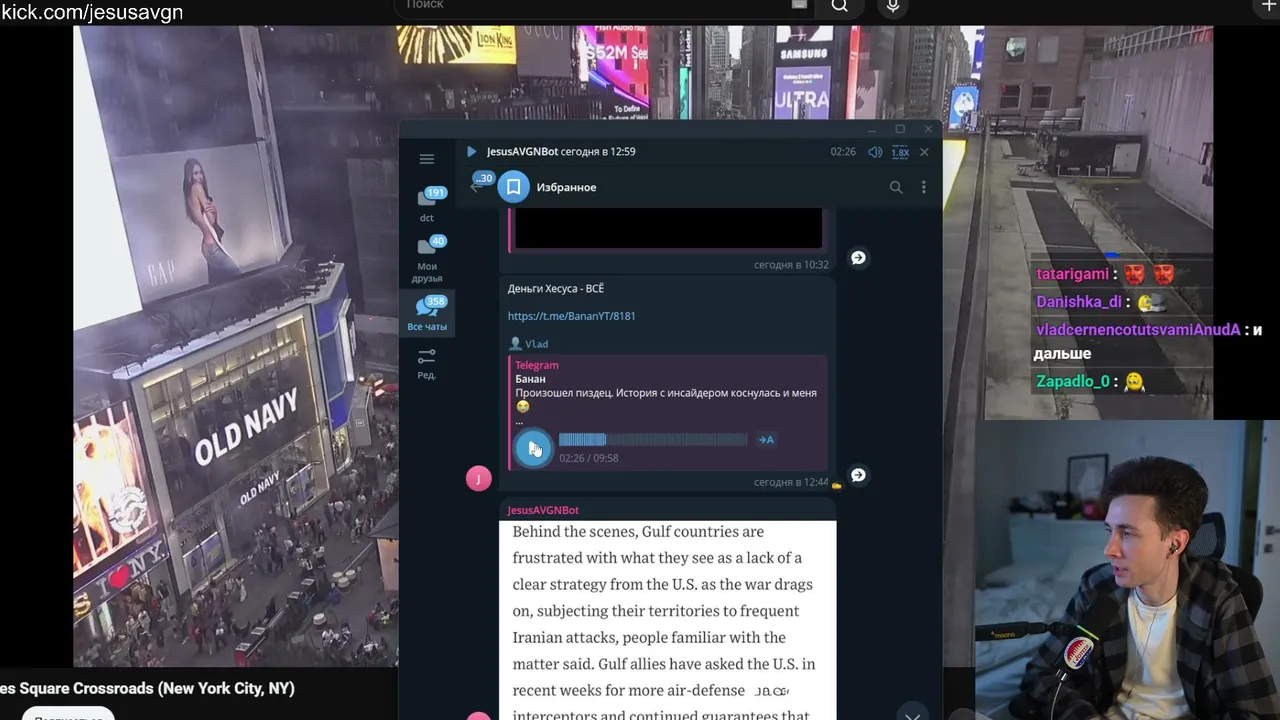Start voice search with the microphone icon
This screenshot has height=720, width=1280.
(x=893, y=6)
